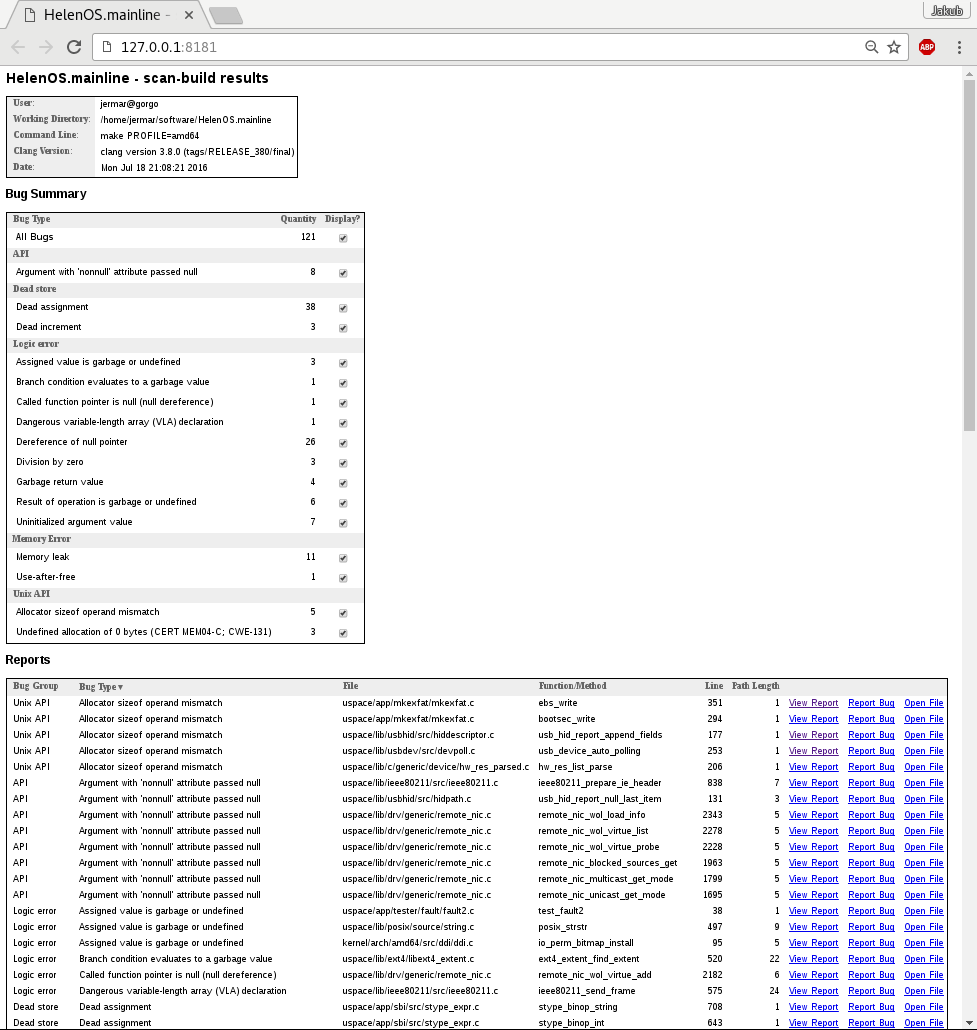
Task: Uncheck the Dead assignment display checkbox
Action: point(343,307)
